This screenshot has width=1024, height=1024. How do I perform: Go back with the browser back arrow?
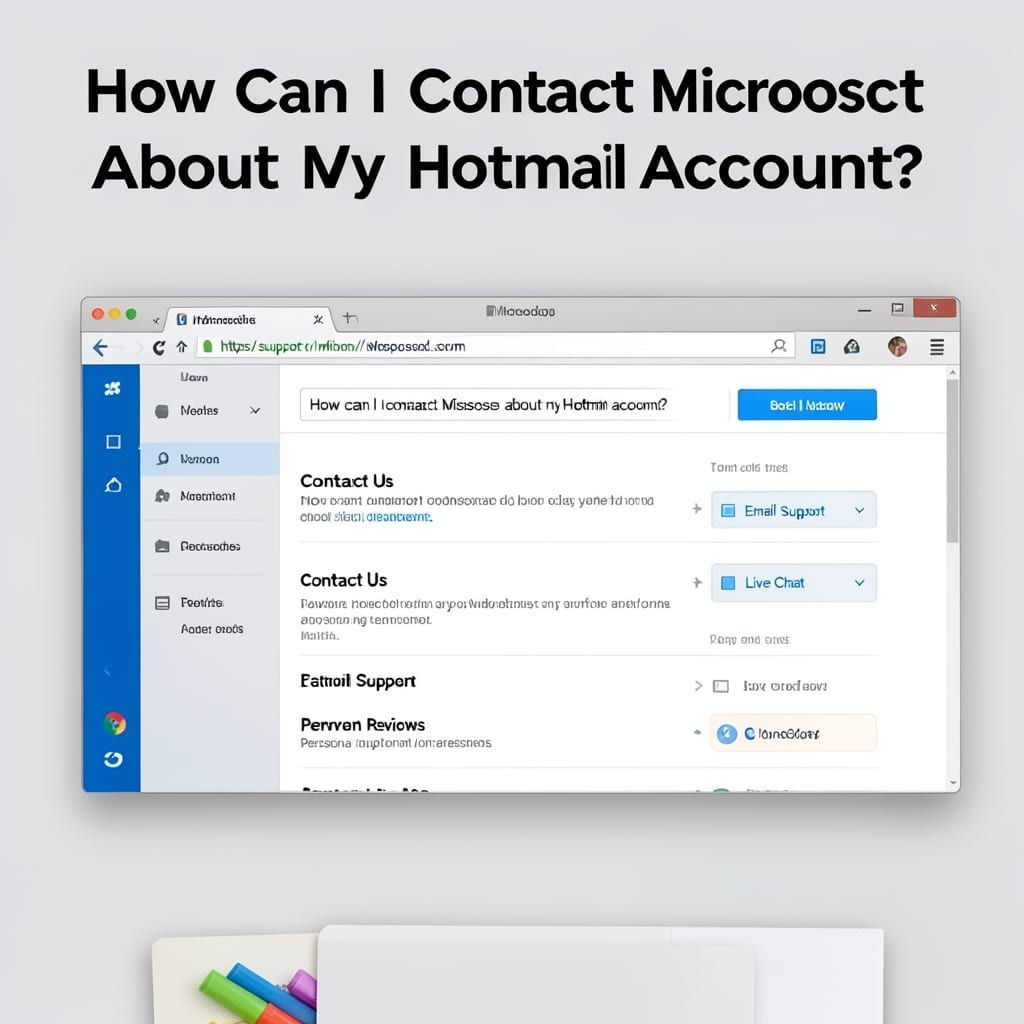[x=101, y=347]
